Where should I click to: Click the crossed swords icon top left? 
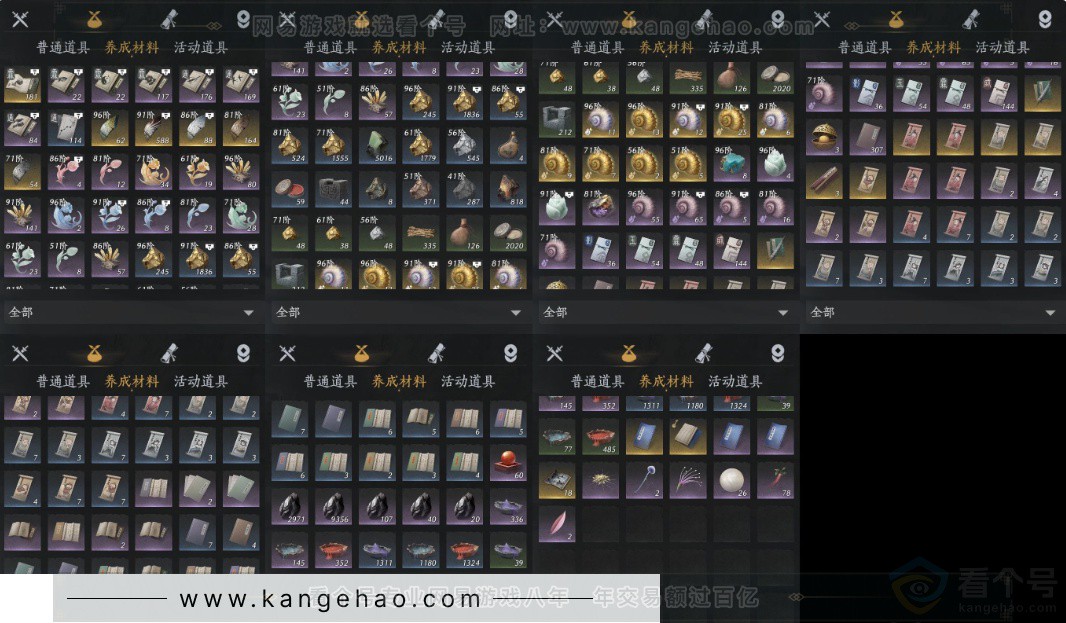coord(18,17)
